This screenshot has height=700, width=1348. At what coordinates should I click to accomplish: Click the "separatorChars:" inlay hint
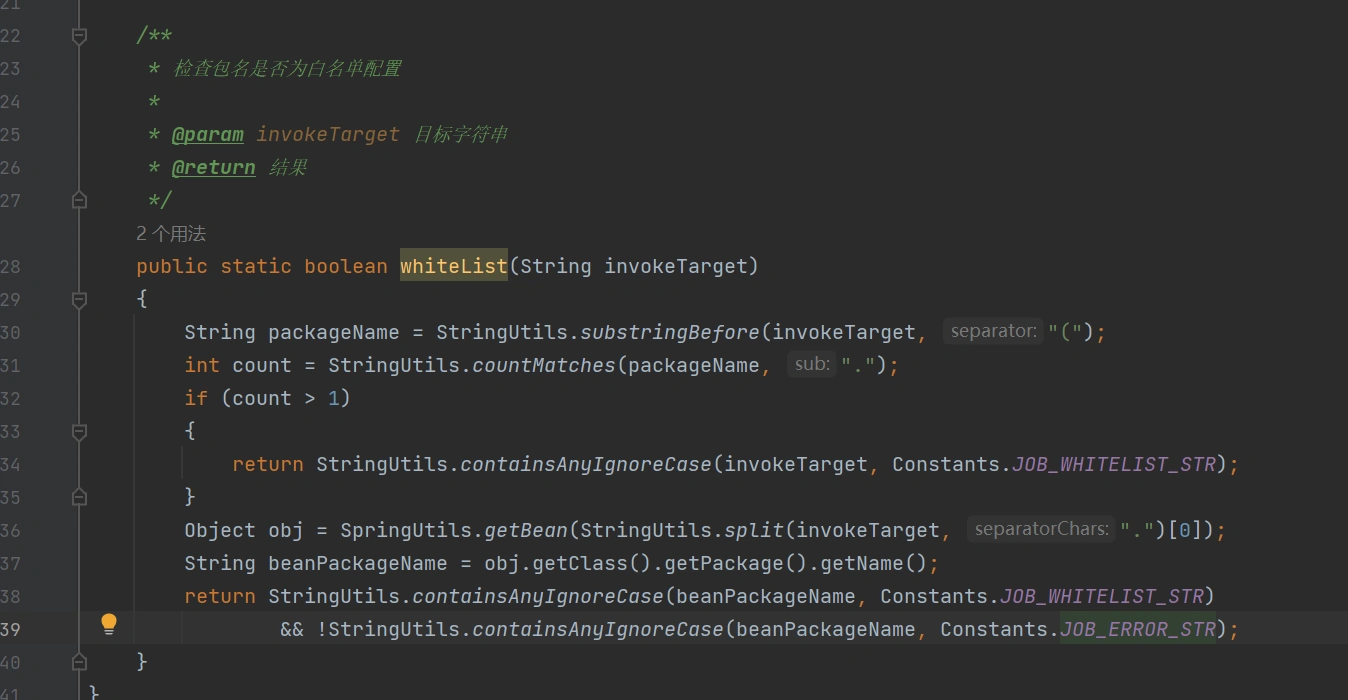(x=1041, y=530)
